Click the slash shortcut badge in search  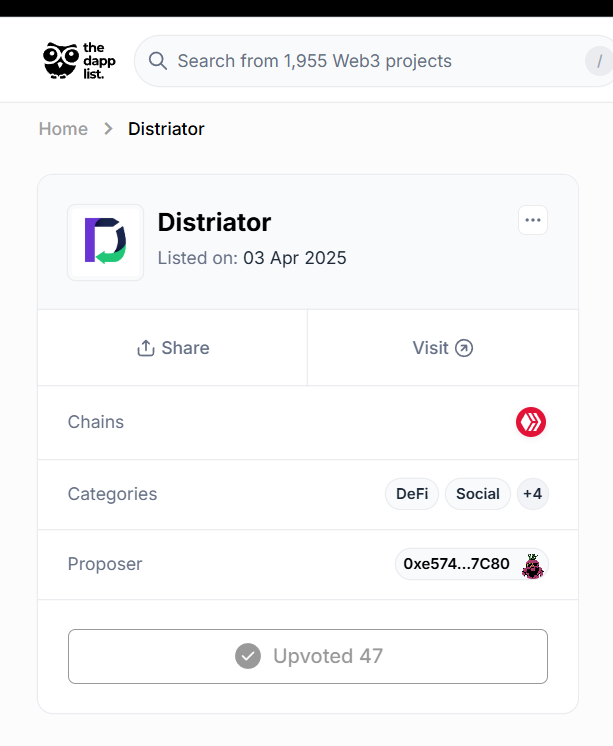599,61
